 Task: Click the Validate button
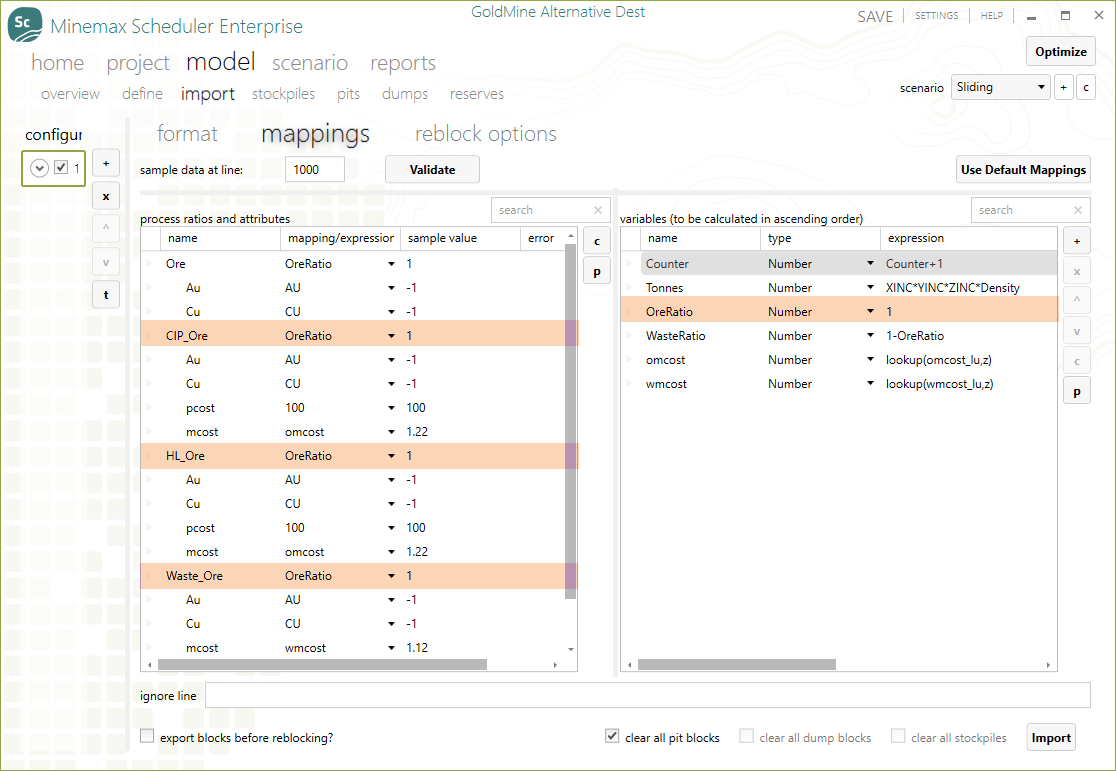pos(432,169)
